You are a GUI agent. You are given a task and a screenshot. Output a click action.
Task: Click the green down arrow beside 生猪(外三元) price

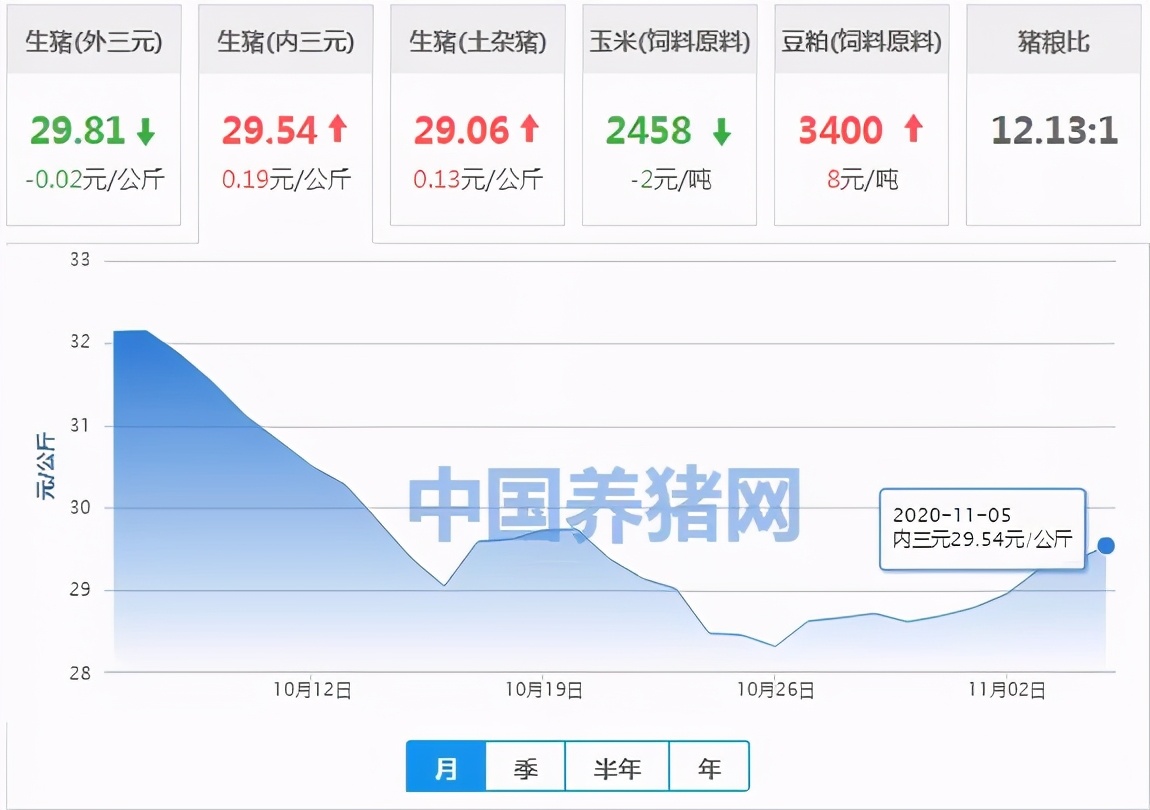click(x=144, y=130)
